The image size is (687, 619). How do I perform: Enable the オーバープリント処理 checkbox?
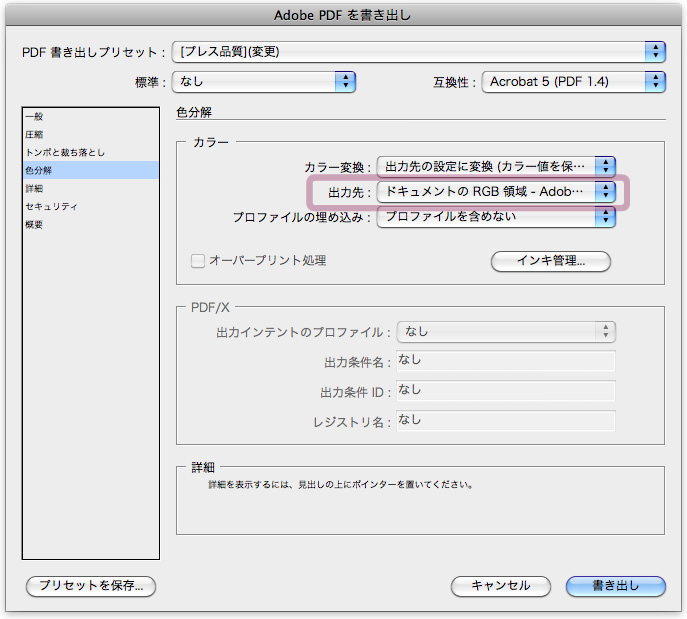click(198, 261)
